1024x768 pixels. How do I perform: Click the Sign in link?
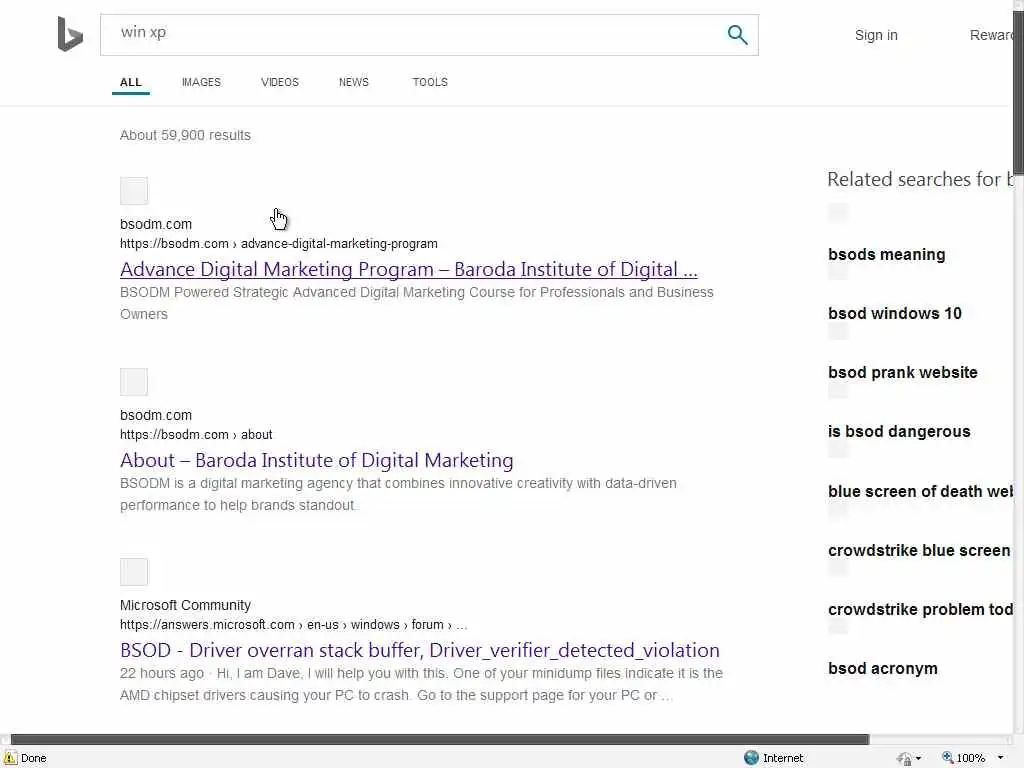876,35
